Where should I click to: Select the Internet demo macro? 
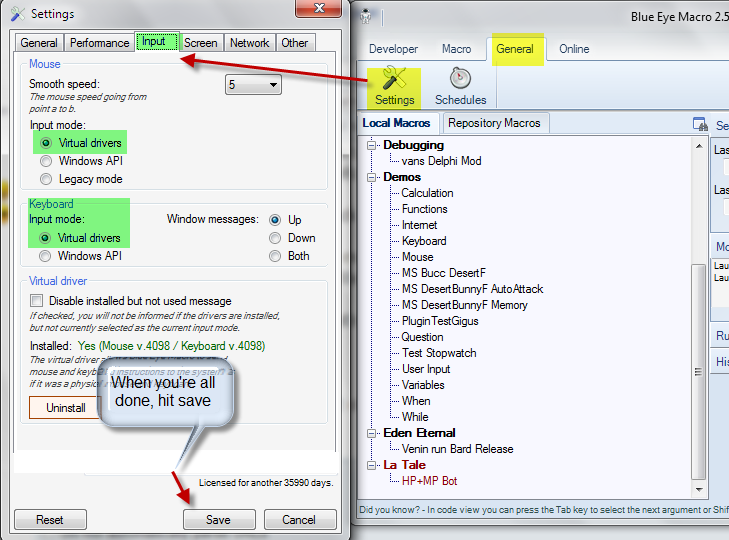419,225
